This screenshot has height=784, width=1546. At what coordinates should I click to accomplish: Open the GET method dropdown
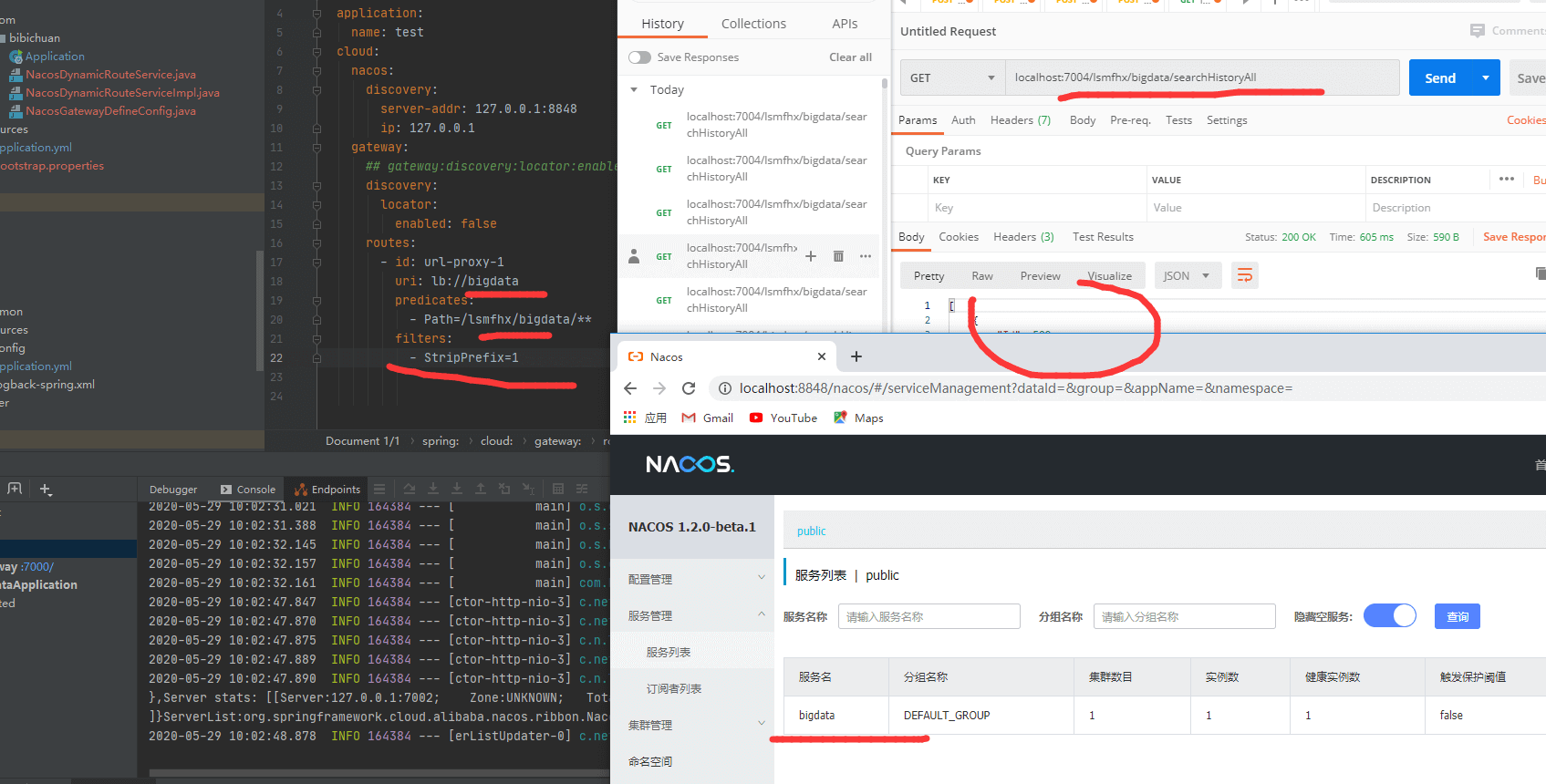(x=952, y=77)
